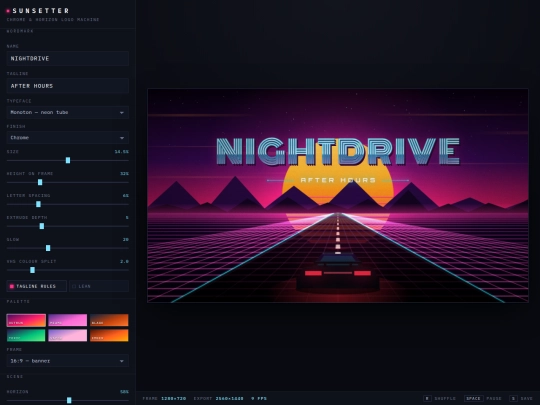Click the pink dot beside Sunsetter
The width and height of the screenshot is (540, 405).
(8, 11)
